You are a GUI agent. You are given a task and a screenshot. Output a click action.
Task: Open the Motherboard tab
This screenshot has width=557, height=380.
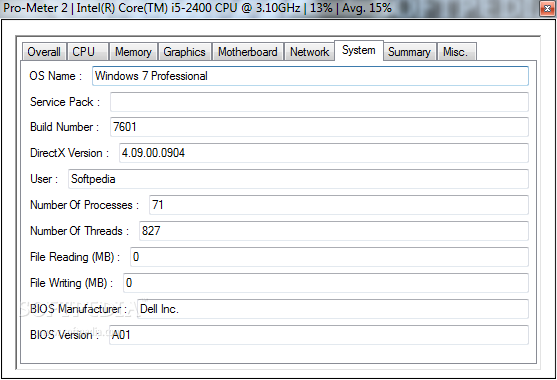click(x=248, y=52)
